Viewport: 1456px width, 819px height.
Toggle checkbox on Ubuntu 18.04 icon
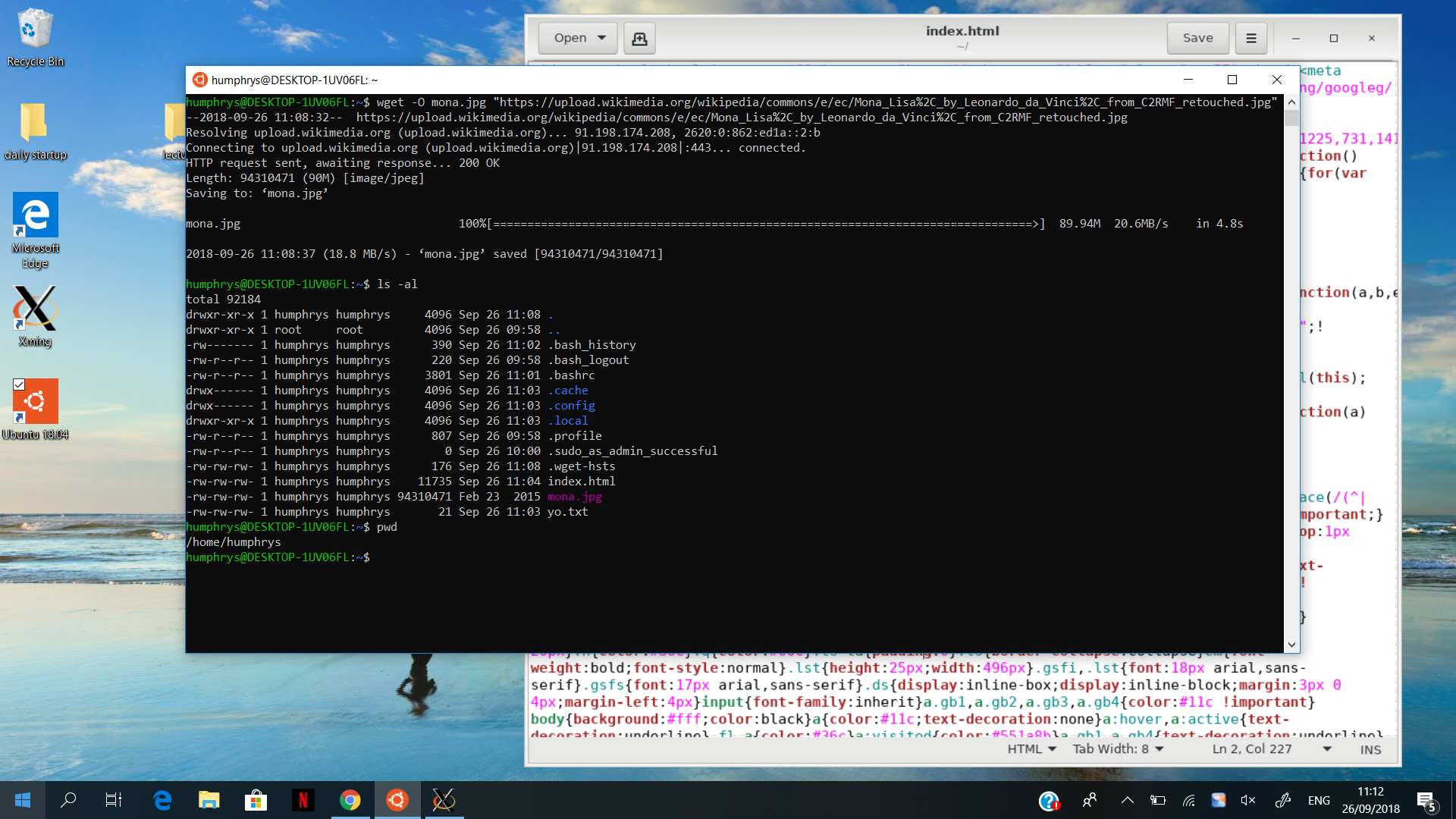click(x=19, y=384)
